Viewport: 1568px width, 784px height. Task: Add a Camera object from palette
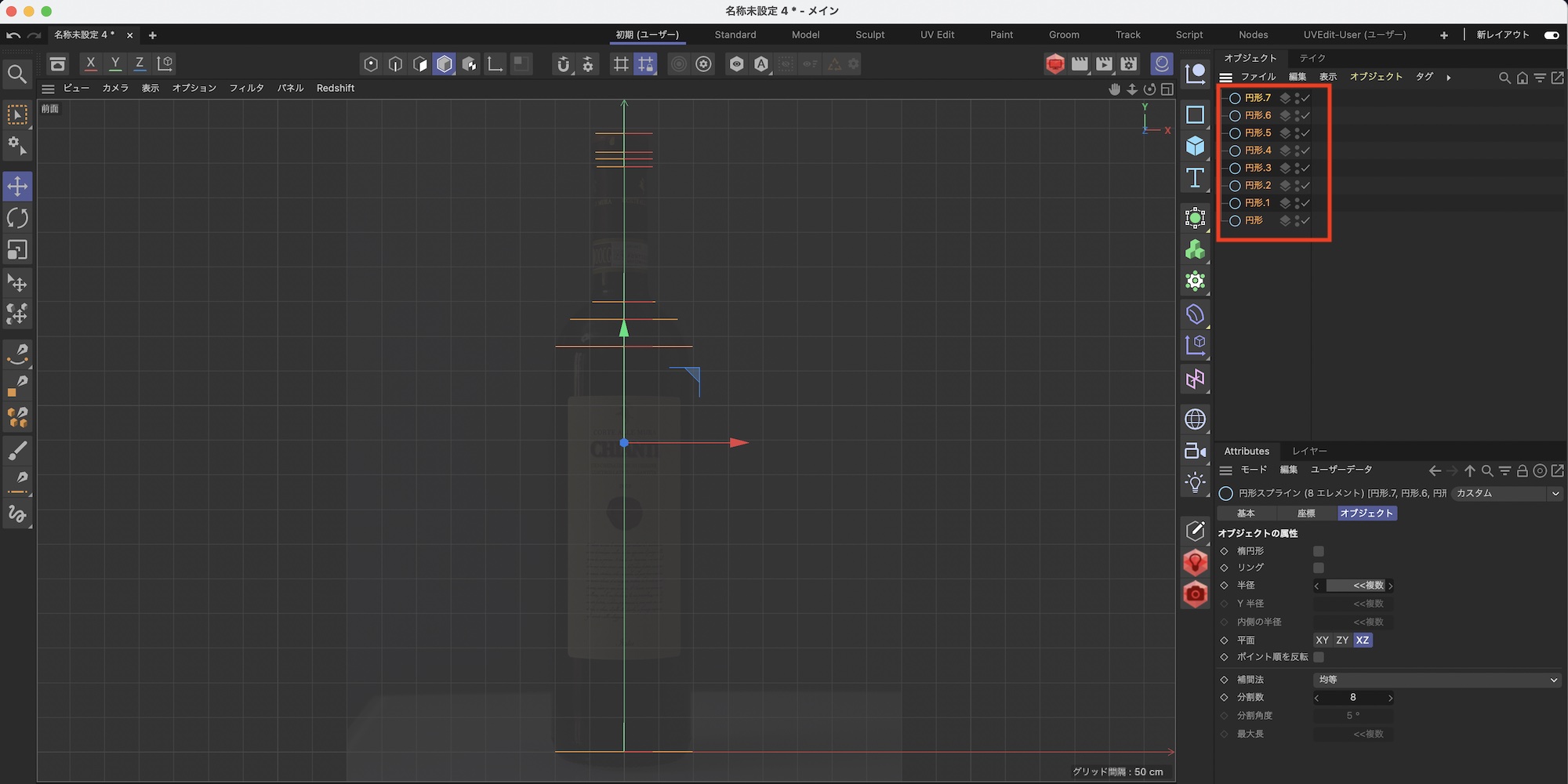(1195, 451)
